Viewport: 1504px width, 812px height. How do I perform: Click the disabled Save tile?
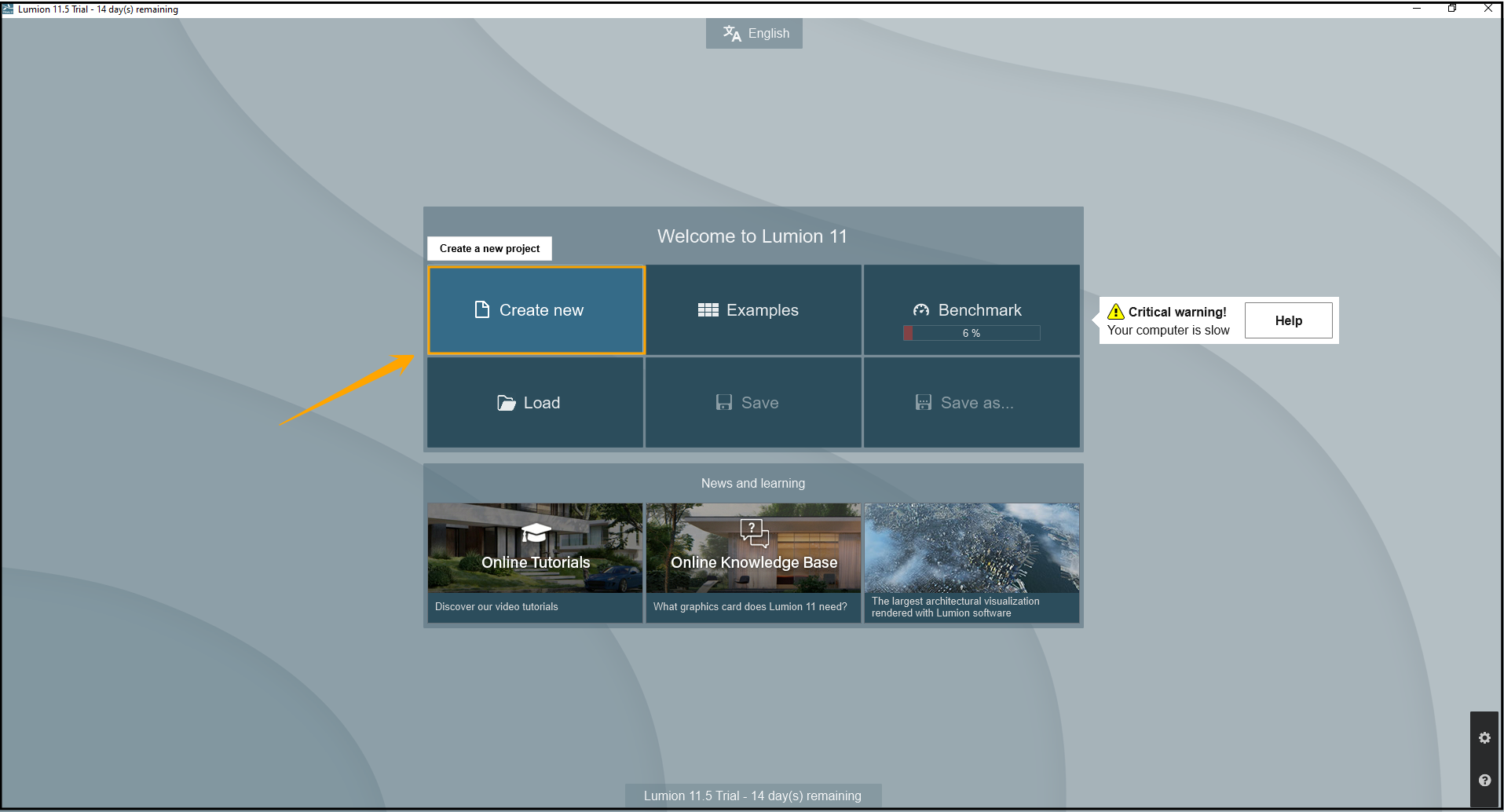click(x=753, y=403)
